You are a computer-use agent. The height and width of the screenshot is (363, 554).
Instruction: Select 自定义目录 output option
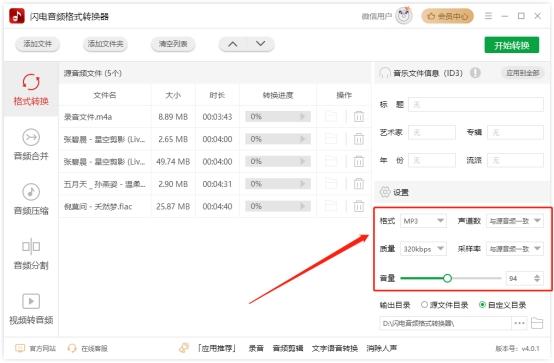502,305
